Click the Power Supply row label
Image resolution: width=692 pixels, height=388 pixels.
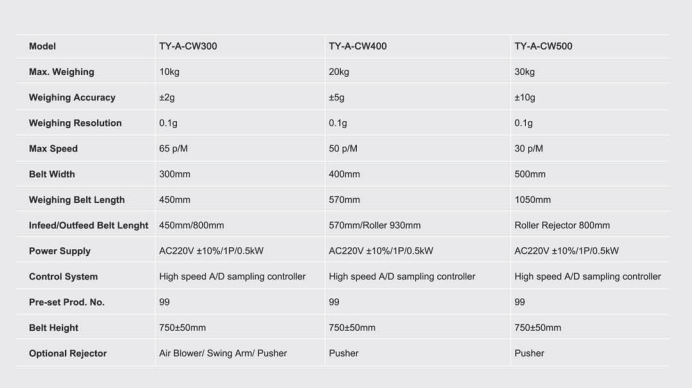pyautogui.click(x=60, y=251)
